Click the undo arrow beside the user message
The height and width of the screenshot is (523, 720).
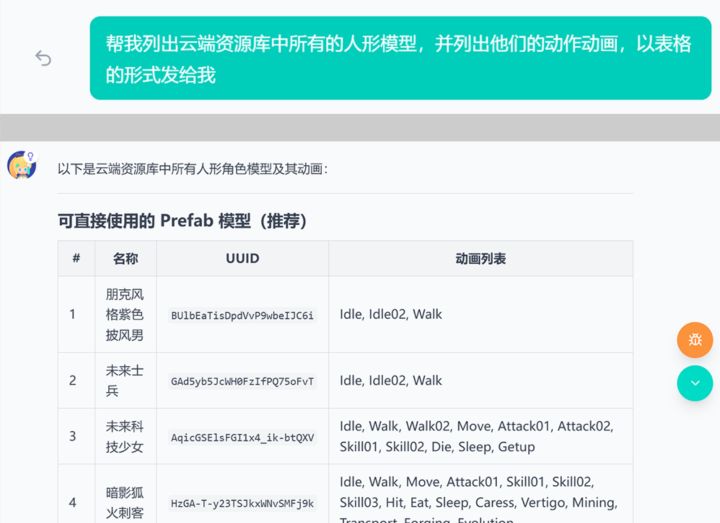[43, 58]
